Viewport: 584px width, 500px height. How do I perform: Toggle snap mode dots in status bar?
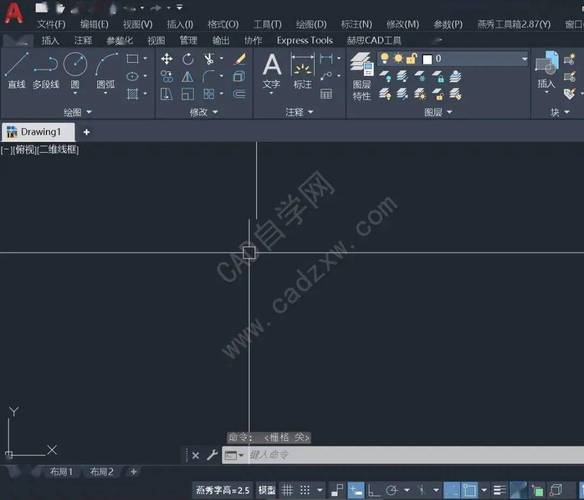(x=305, y=490)
